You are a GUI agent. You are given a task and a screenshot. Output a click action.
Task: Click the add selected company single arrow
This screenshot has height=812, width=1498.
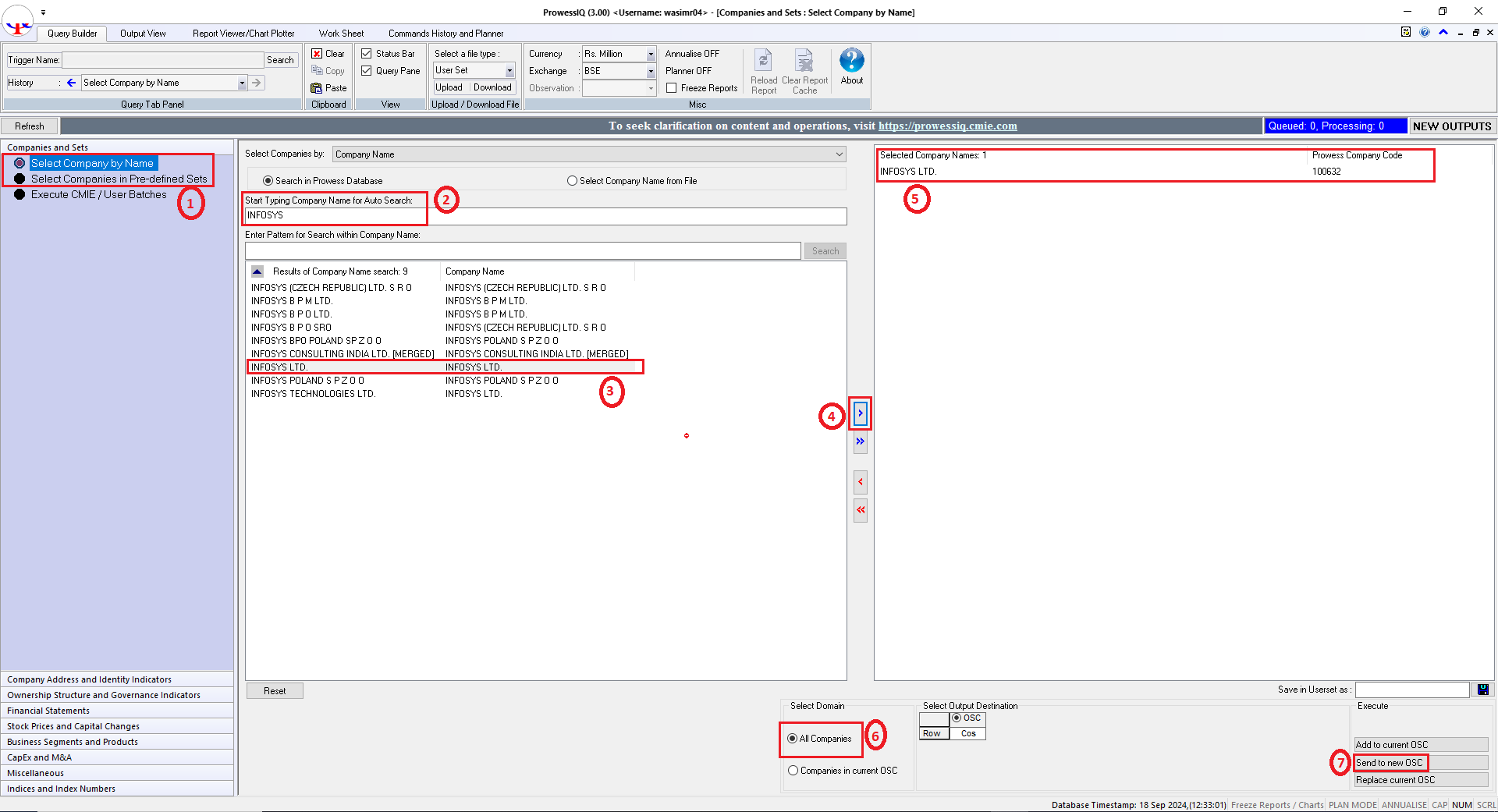[x=861, y=413]
